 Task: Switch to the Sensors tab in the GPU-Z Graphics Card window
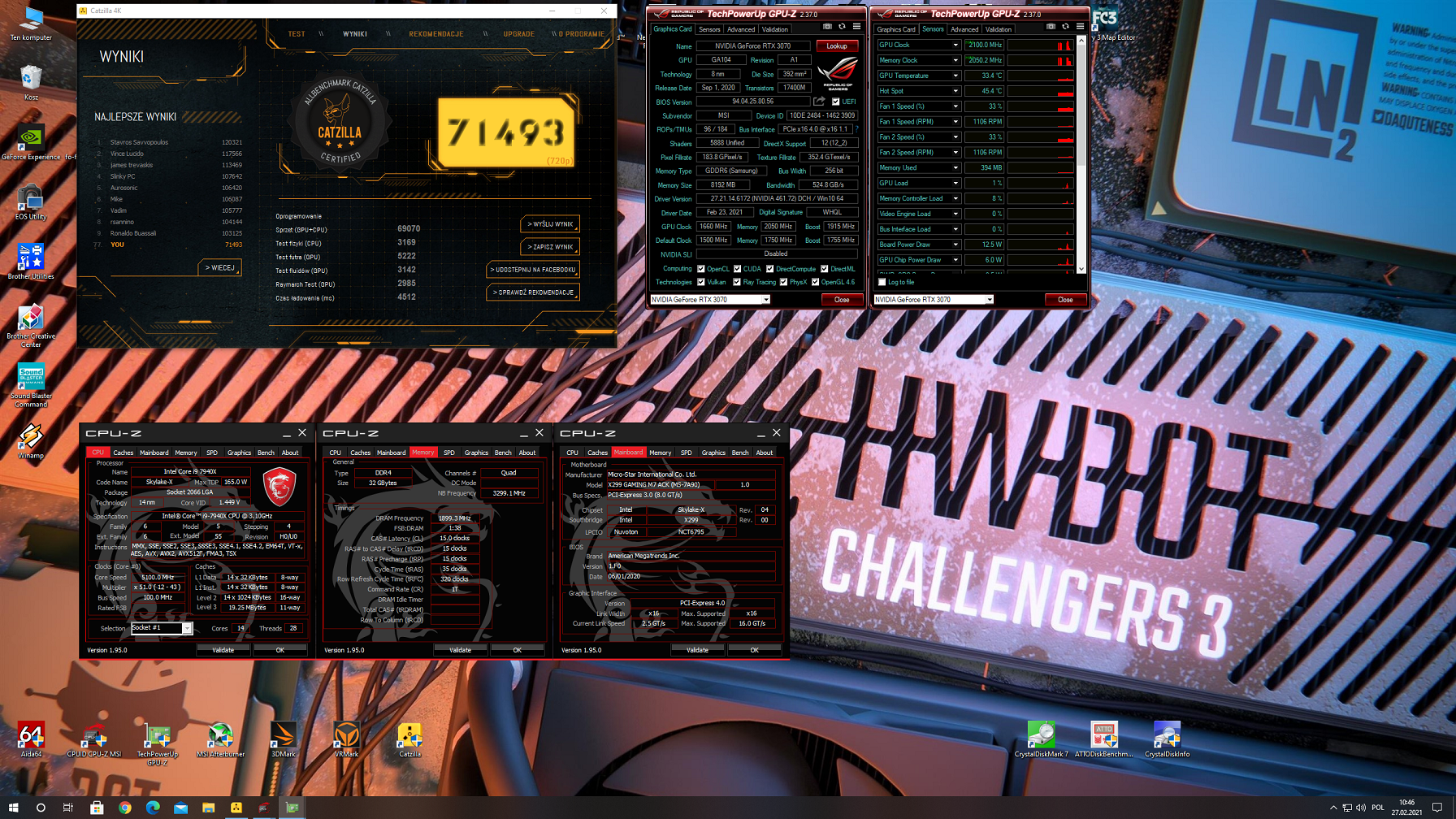point(709,29)
